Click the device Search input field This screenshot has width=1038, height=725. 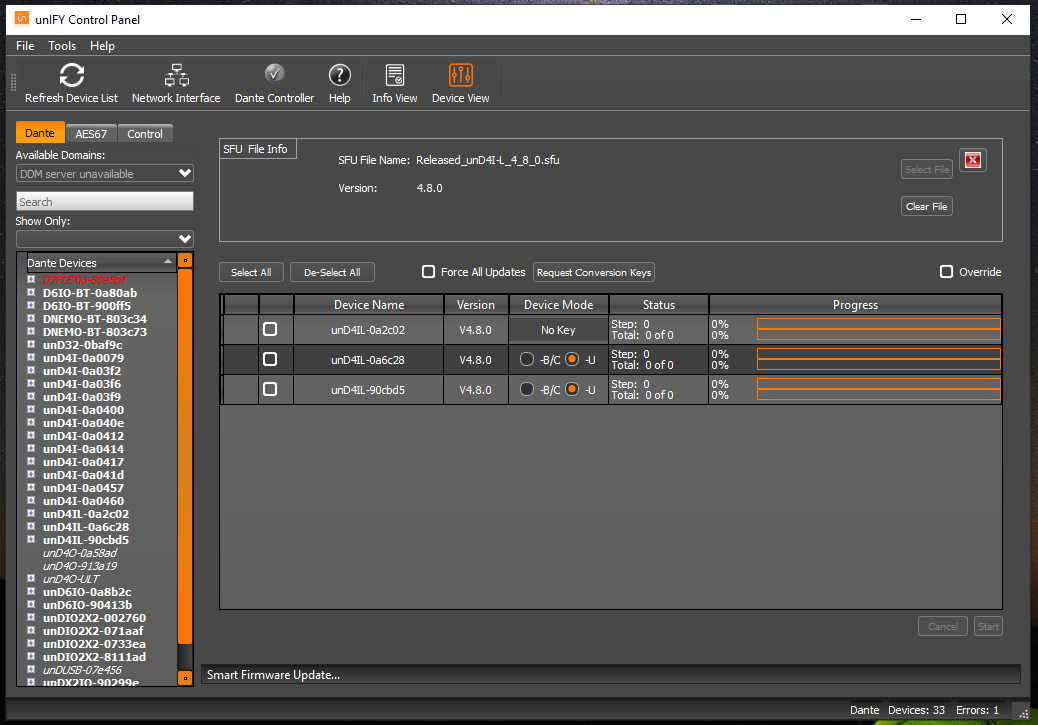click(x=105, y=202)
